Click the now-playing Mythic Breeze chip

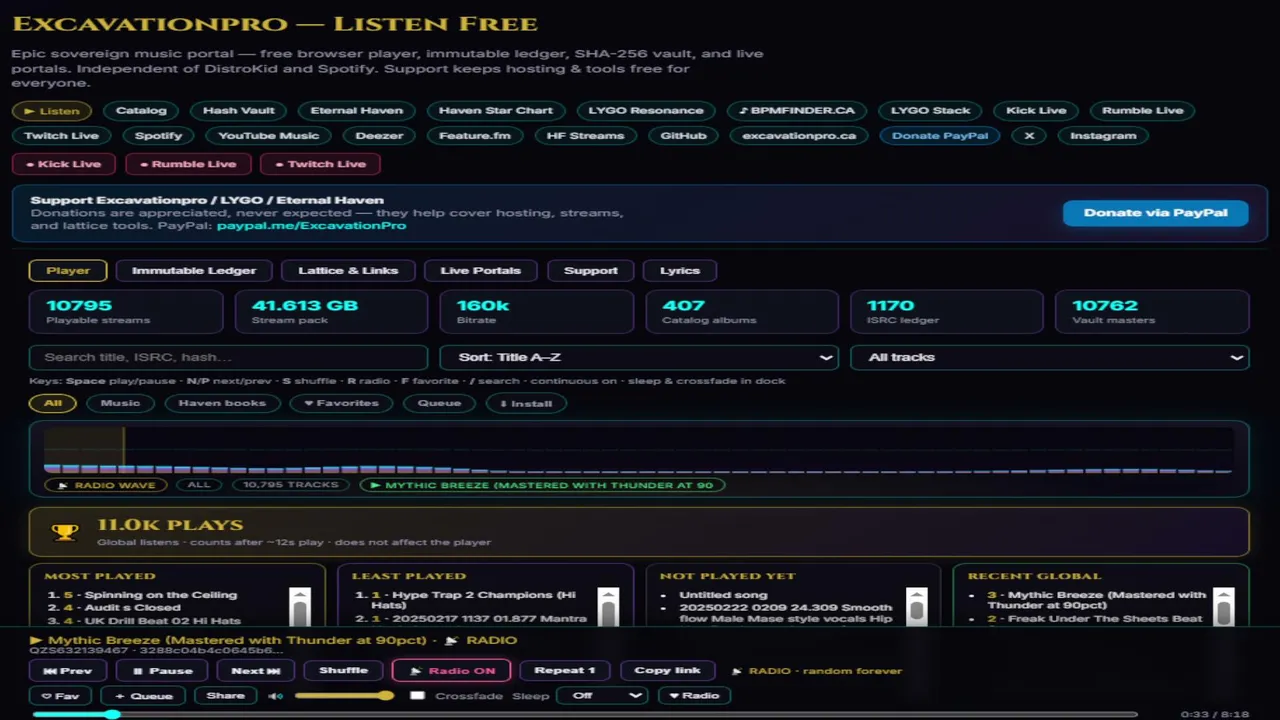click(x=542, y=485)
